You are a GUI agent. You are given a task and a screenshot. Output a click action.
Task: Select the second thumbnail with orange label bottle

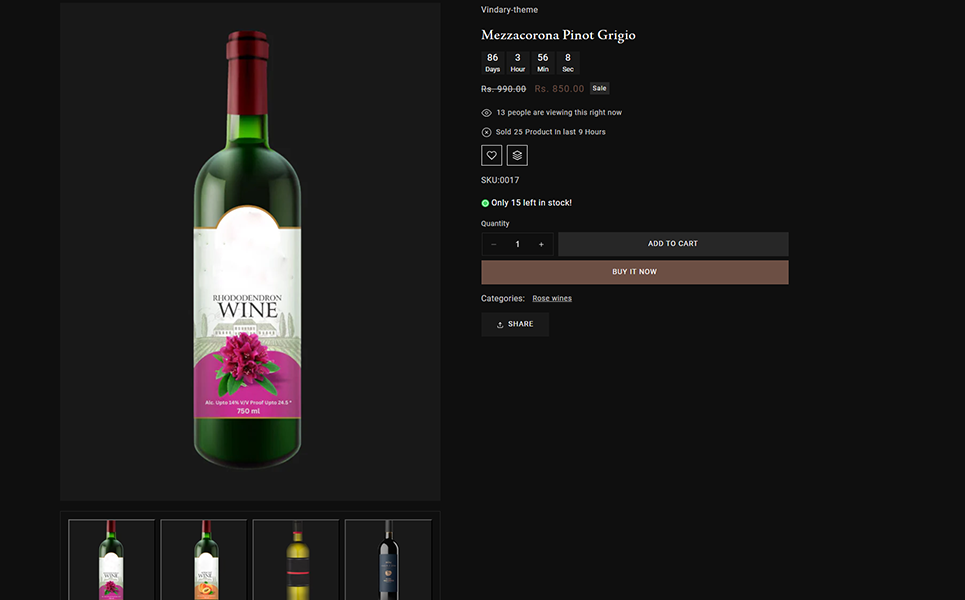pyautogui.click(x=204, y=559)
